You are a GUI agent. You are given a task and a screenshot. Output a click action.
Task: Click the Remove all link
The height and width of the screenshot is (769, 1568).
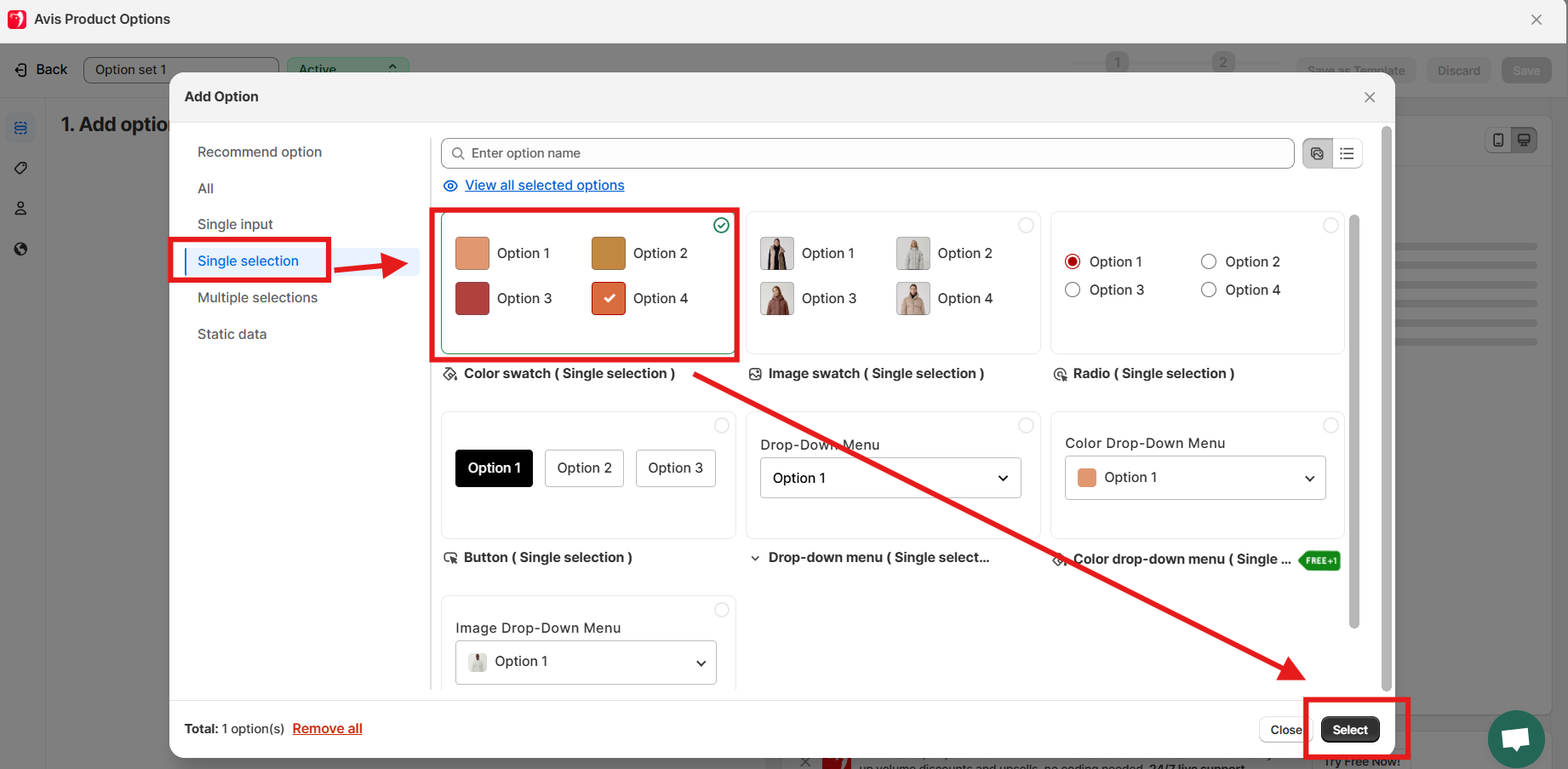pyautogui.click(x=327, y=729)
